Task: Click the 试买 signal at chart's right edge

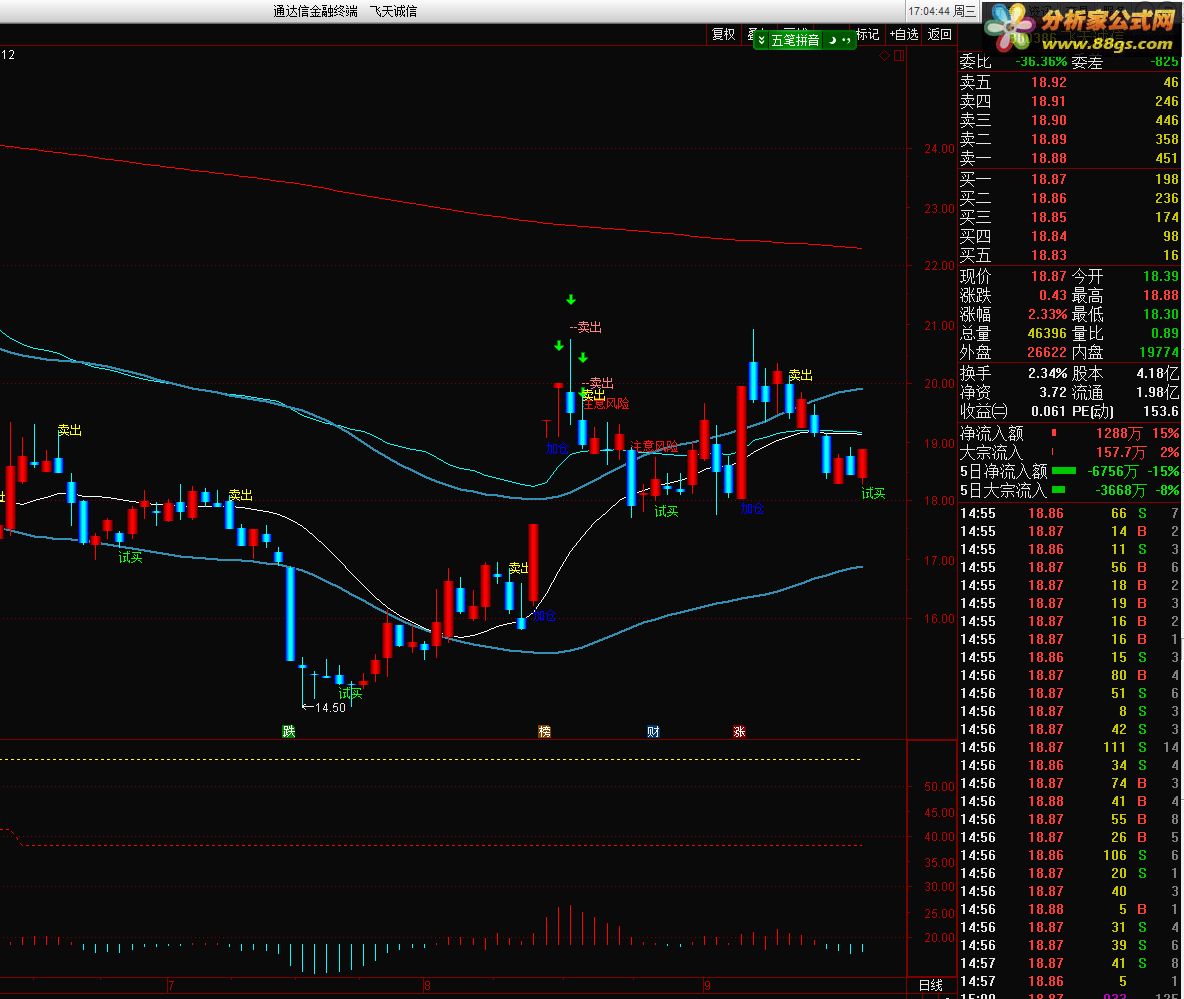Action: pos(873,493)
